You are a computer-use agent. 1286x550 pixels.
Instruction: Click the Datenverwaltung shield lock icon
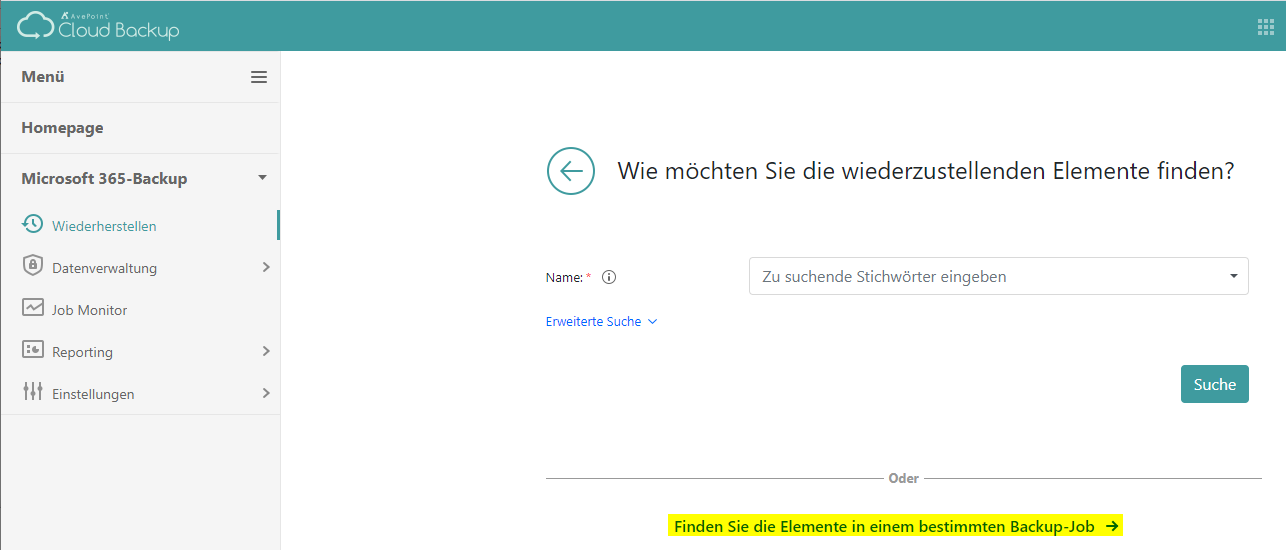tap(32, 267)
